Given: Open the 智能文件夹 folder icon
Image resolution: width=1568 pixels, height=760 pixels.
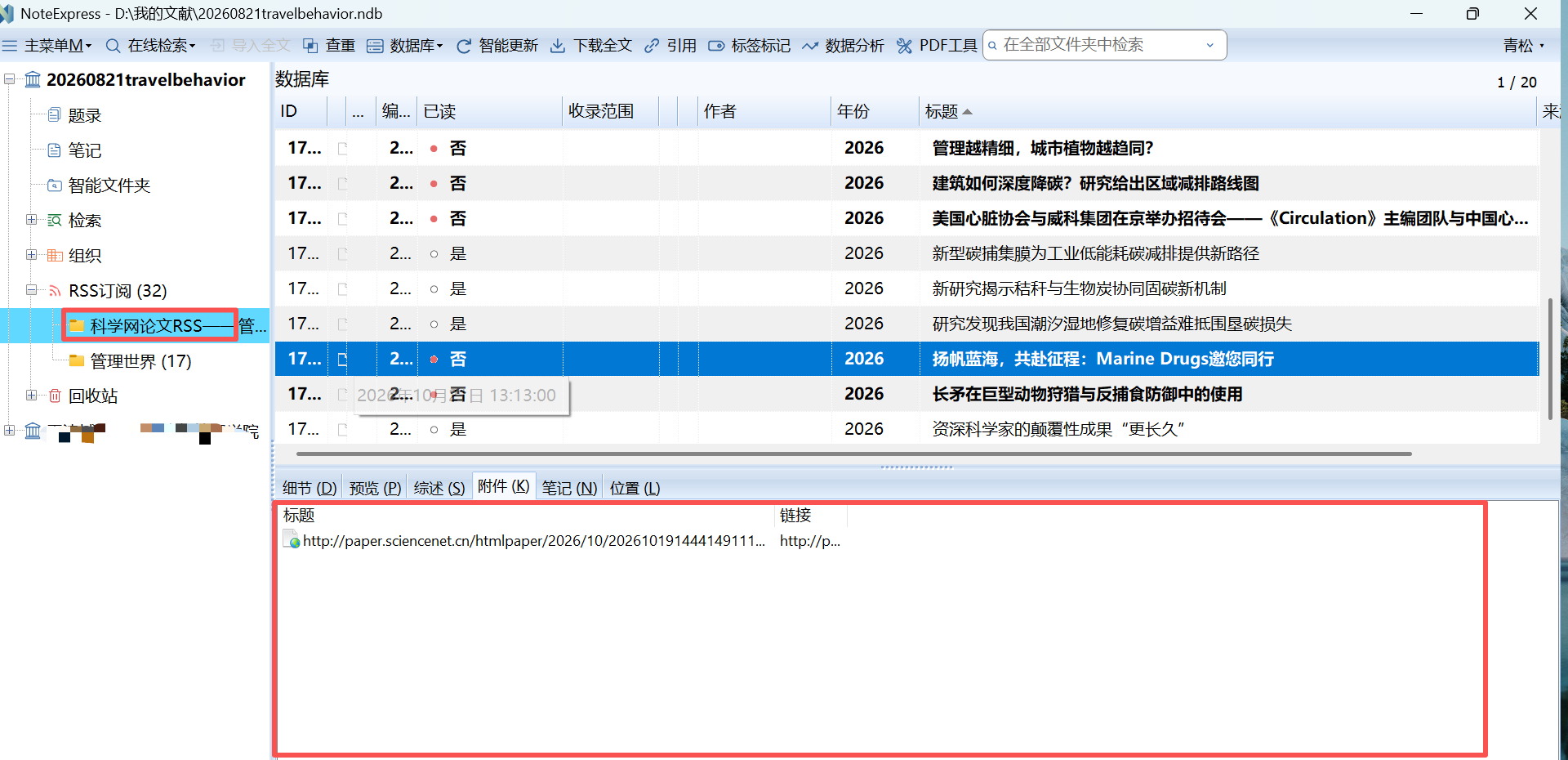Looking at the screenshot, I should [54, 185].
